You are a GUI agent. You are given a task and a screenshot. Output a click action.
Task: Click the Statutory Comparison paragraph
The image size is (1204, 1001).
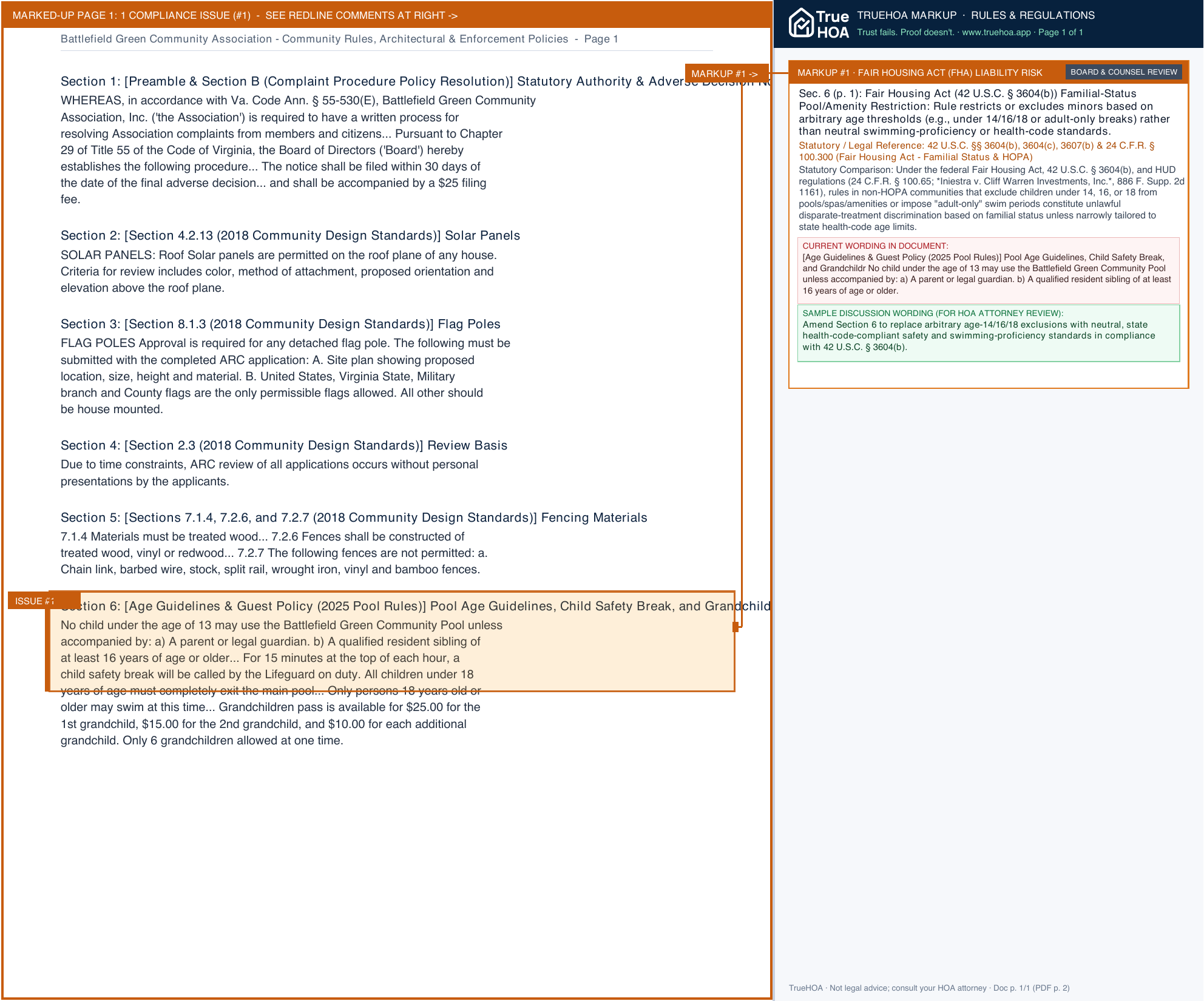(991, 198)
